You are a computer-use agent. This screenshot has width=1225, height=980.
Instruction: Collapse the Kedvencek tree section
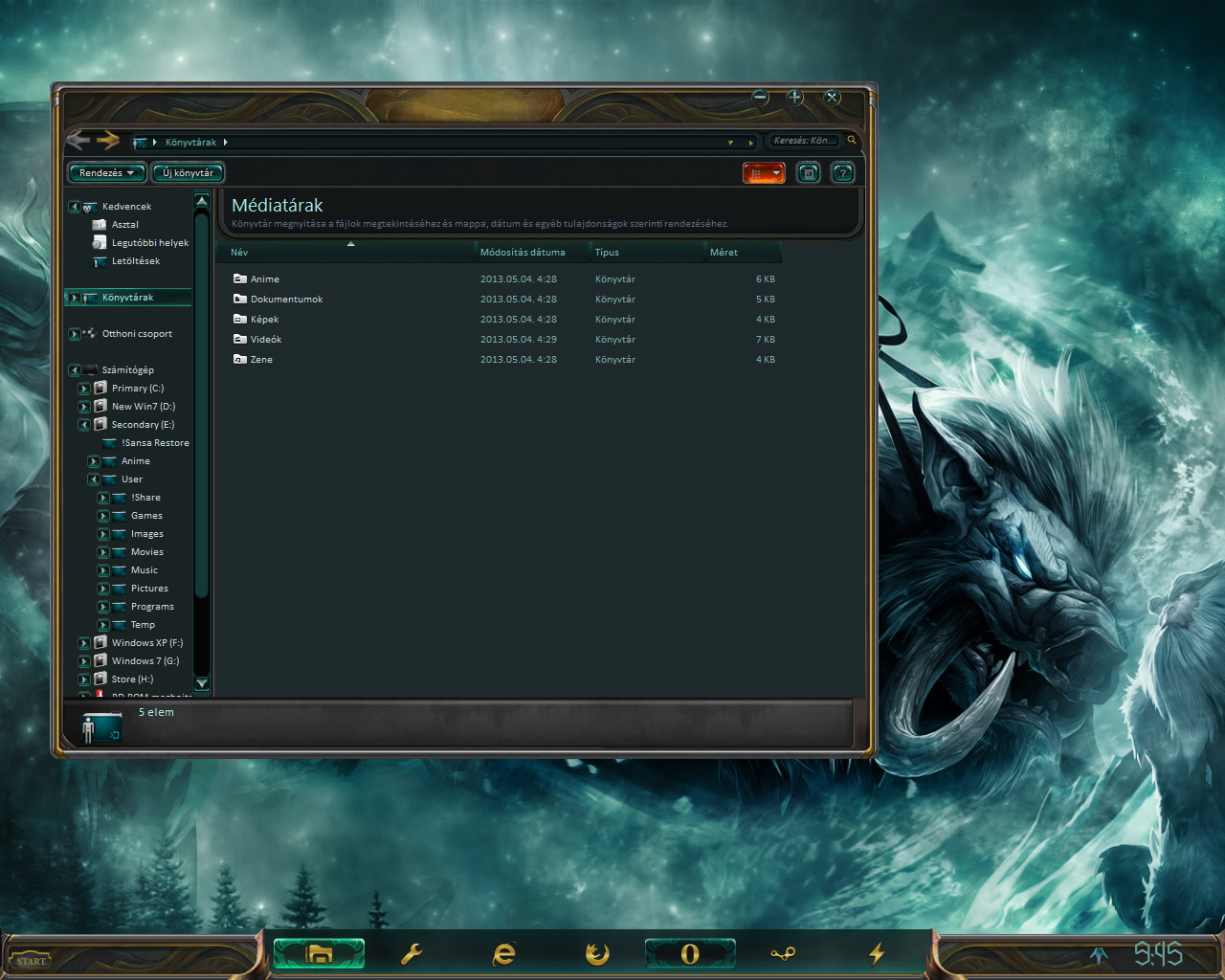[x=75, y=207]
